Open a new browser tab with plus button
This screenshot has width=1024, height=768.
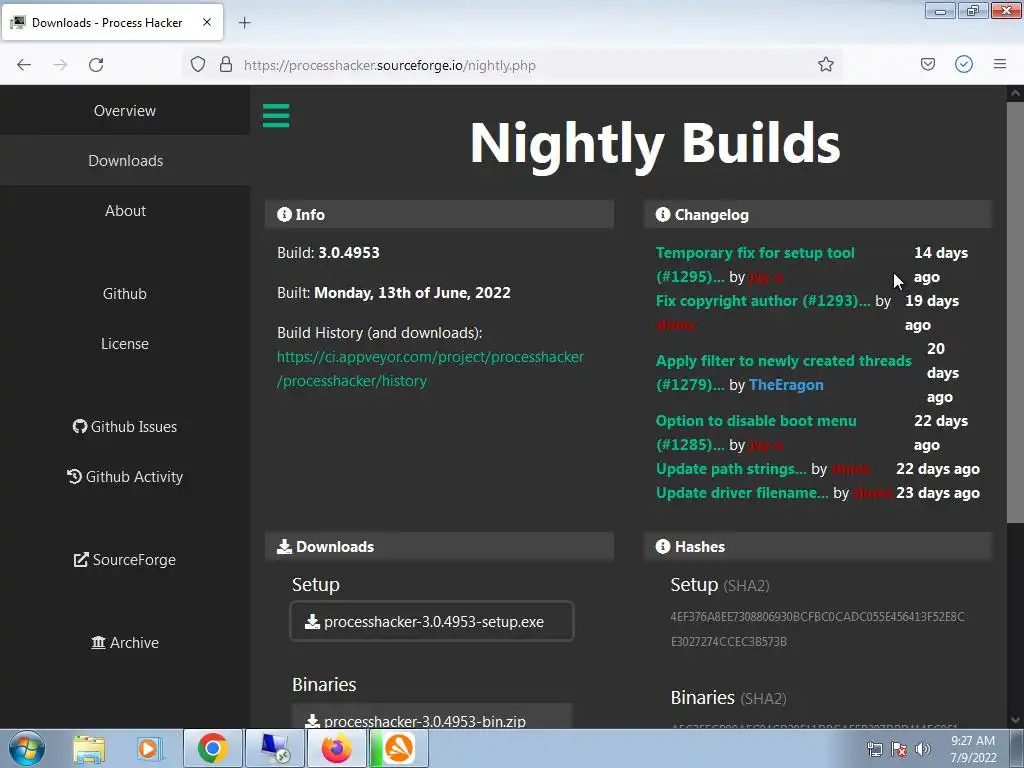pyautogui.click(x=244, y=23)
